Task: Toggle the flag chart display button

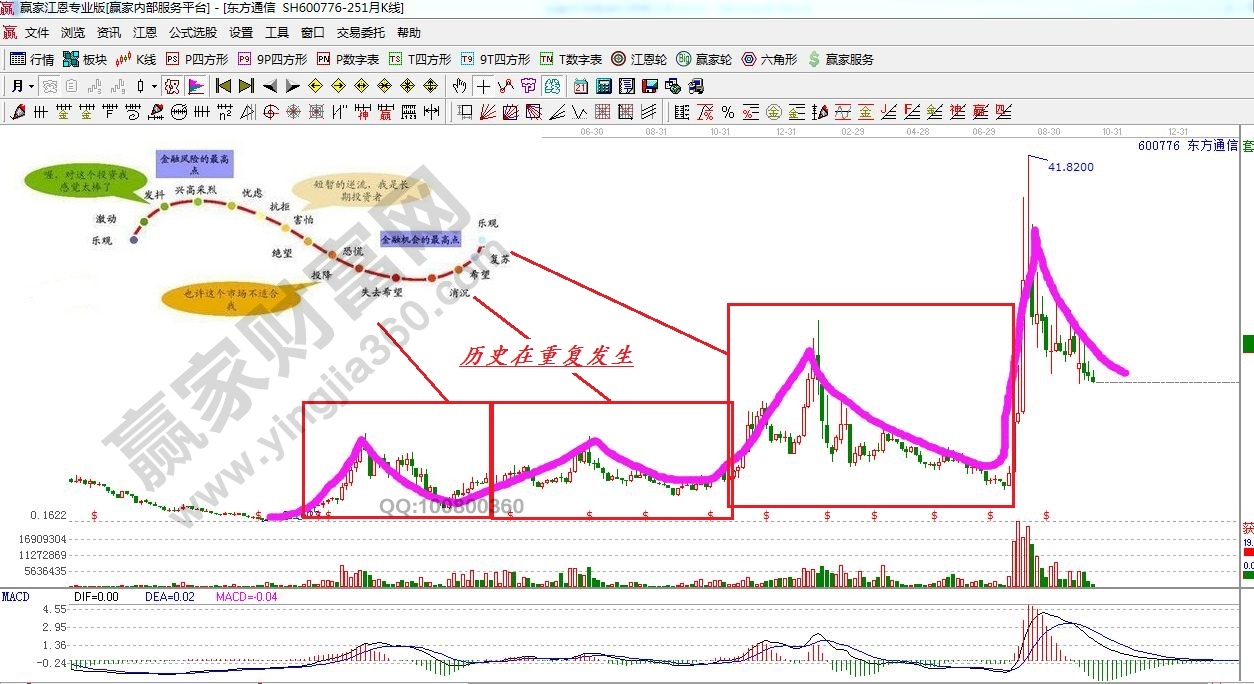Action: pyautogui.click(x=196, y=86)
